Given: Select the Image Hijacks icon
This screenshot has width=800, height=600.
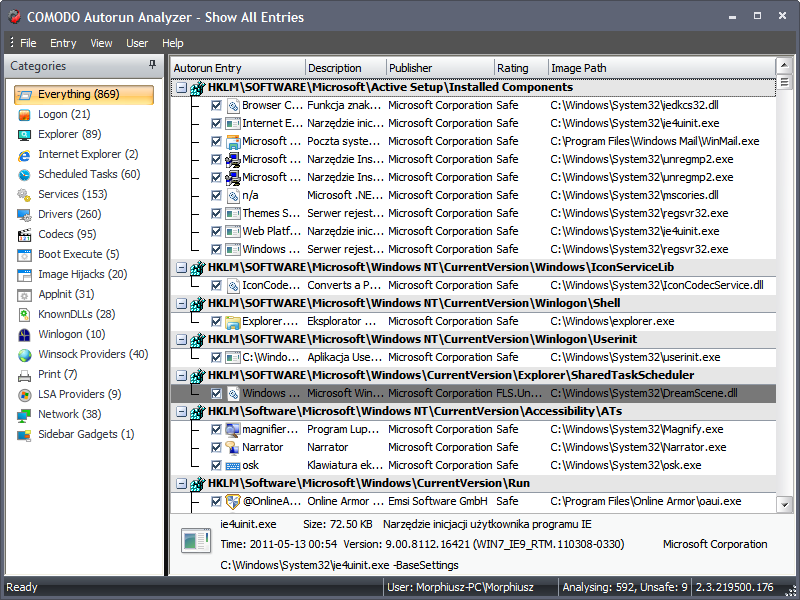Looking at the screenshot, I should click(24, 275).
